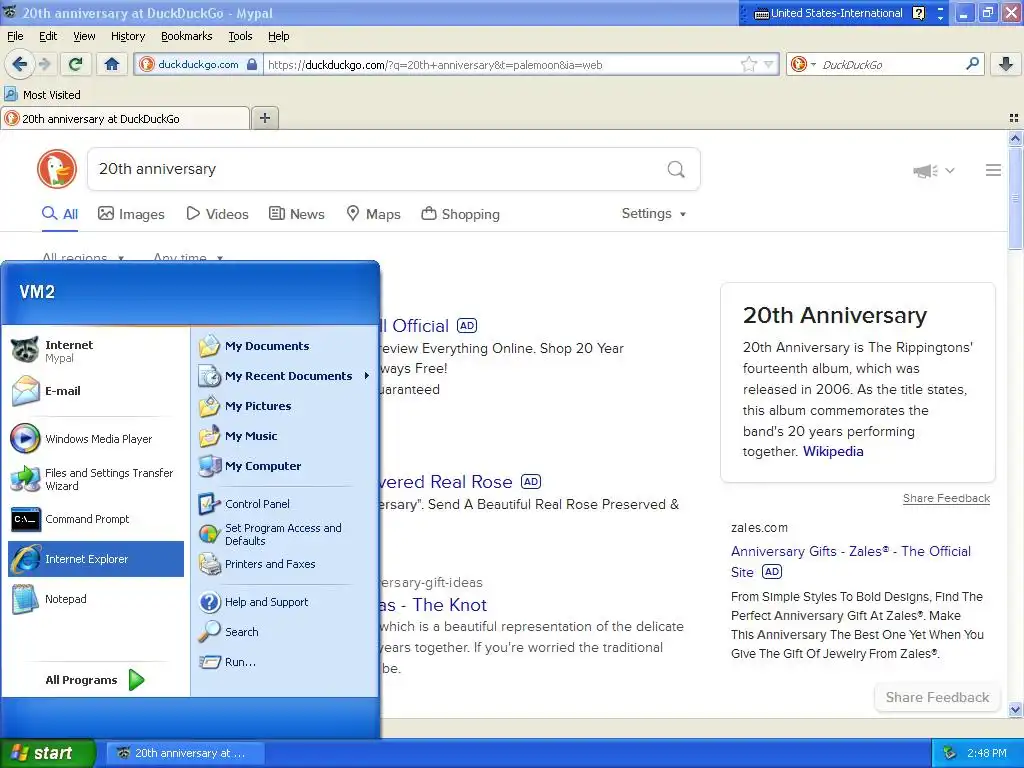Screen dimensions: 1024x768
Task: Open the address bar history dropdown arrow
Action: (769, 65)
